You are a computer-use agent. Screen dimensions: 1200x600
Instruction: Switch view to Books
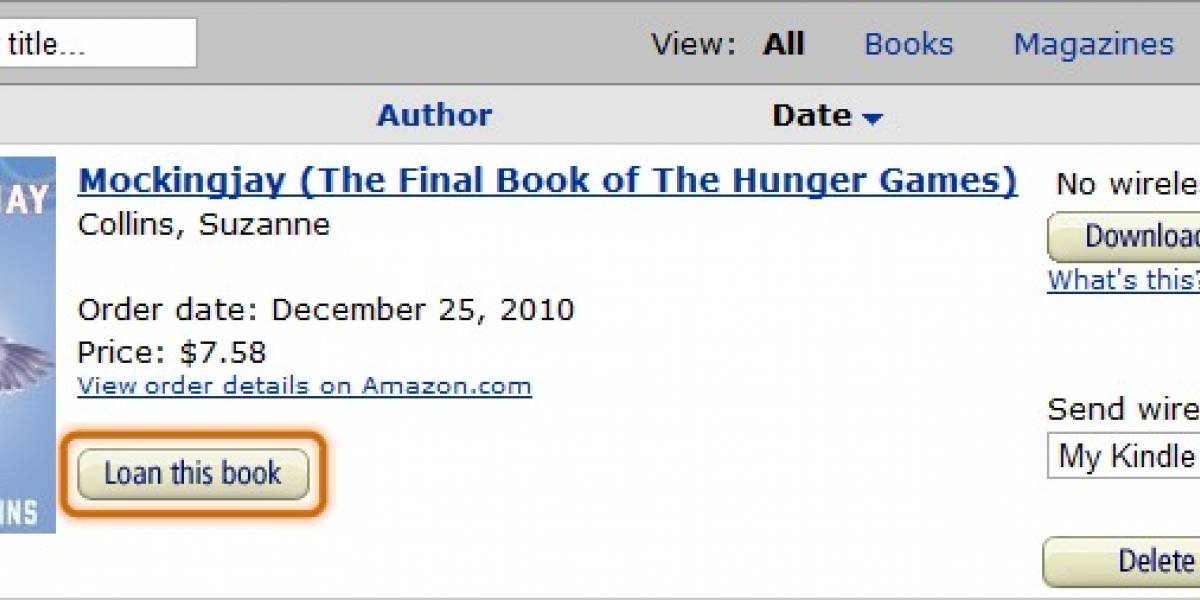coord(909,45)
